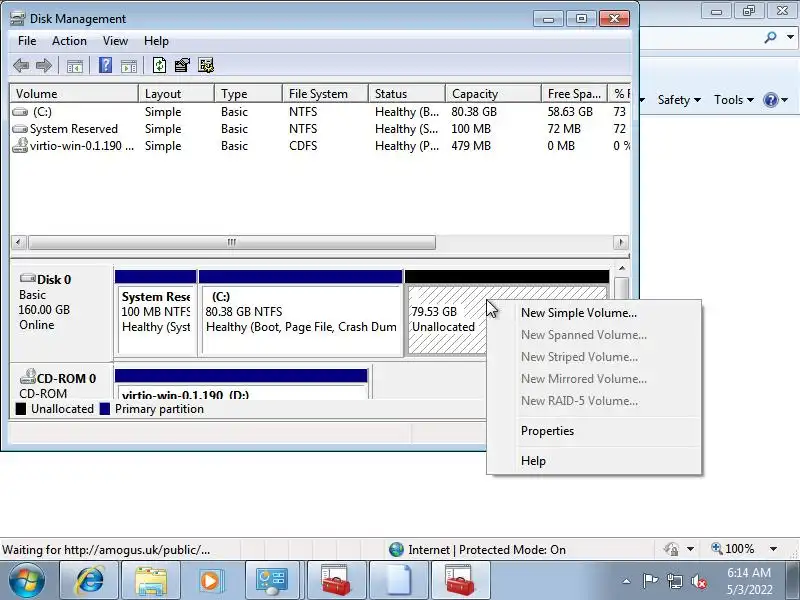Image resolution: width=800 pixels, height=600 pixels.
Task: Choose Help from the context menu
Action: (x=594, y=461)
